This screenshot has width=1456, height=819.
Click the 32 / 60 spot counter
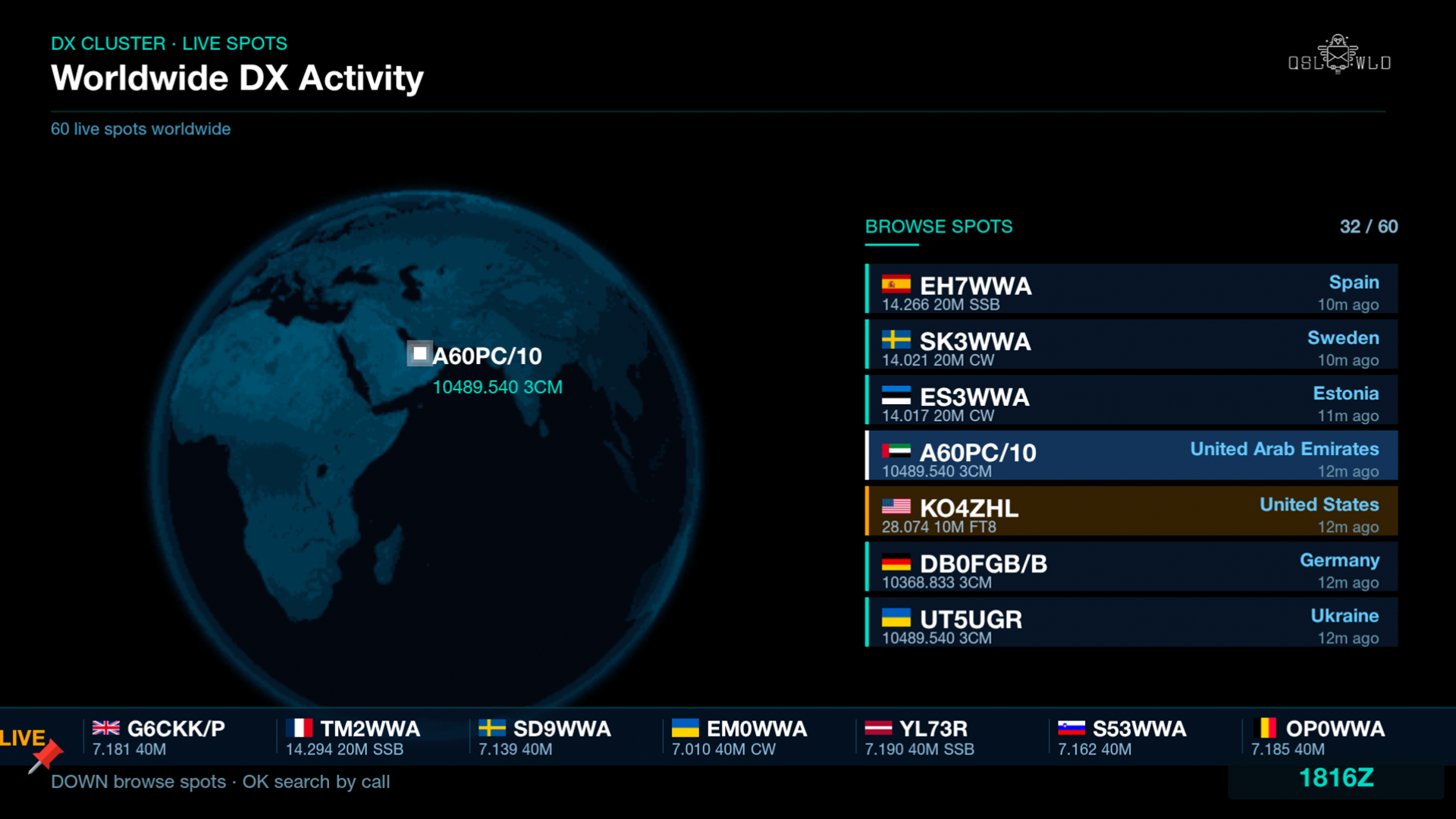click(x=1369, y=227)
